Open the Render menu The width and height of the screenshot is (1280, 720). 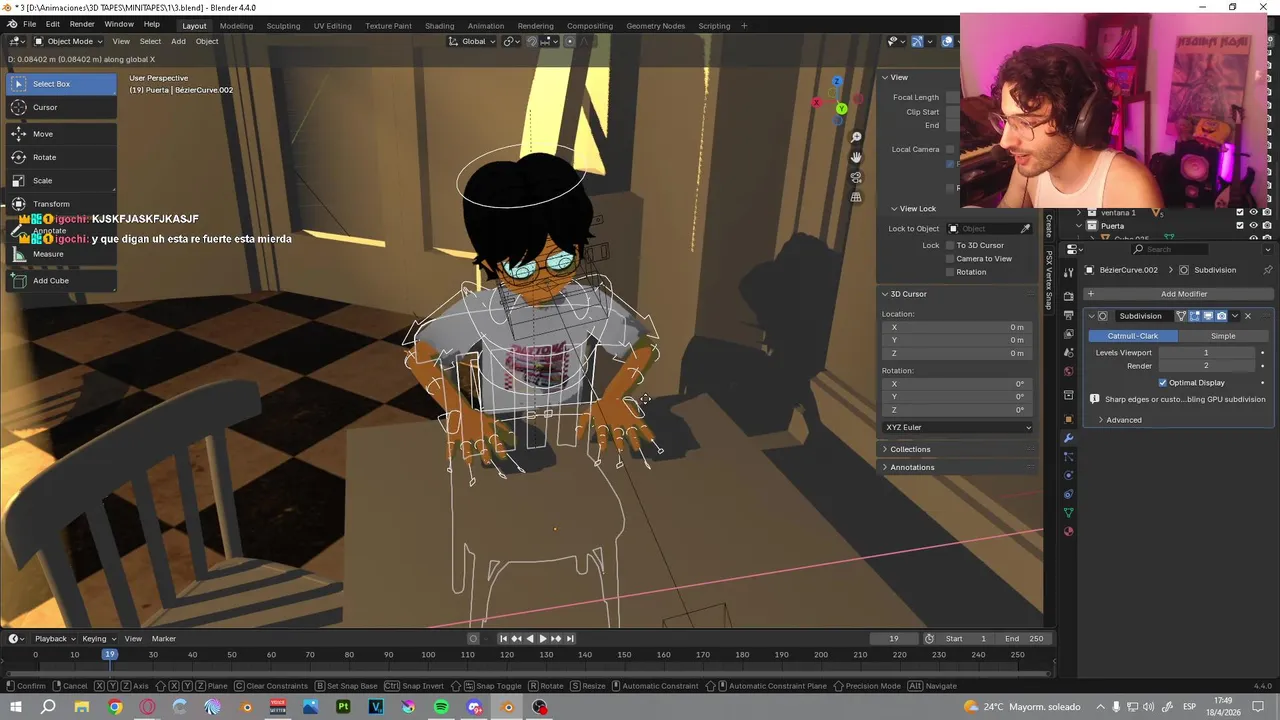(82, 24)
